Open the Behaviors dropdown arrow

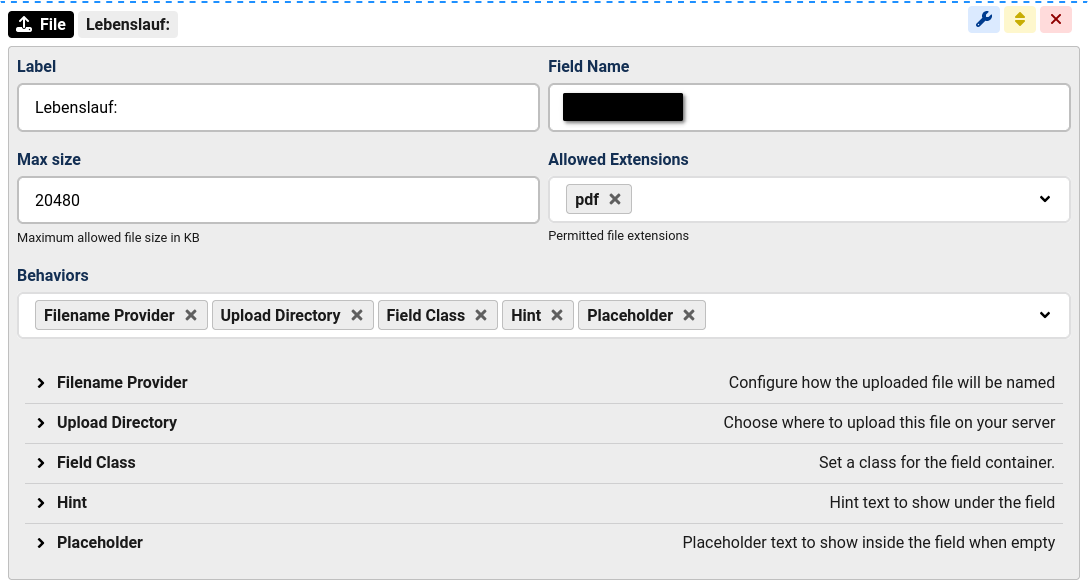tap(1045, 315)
